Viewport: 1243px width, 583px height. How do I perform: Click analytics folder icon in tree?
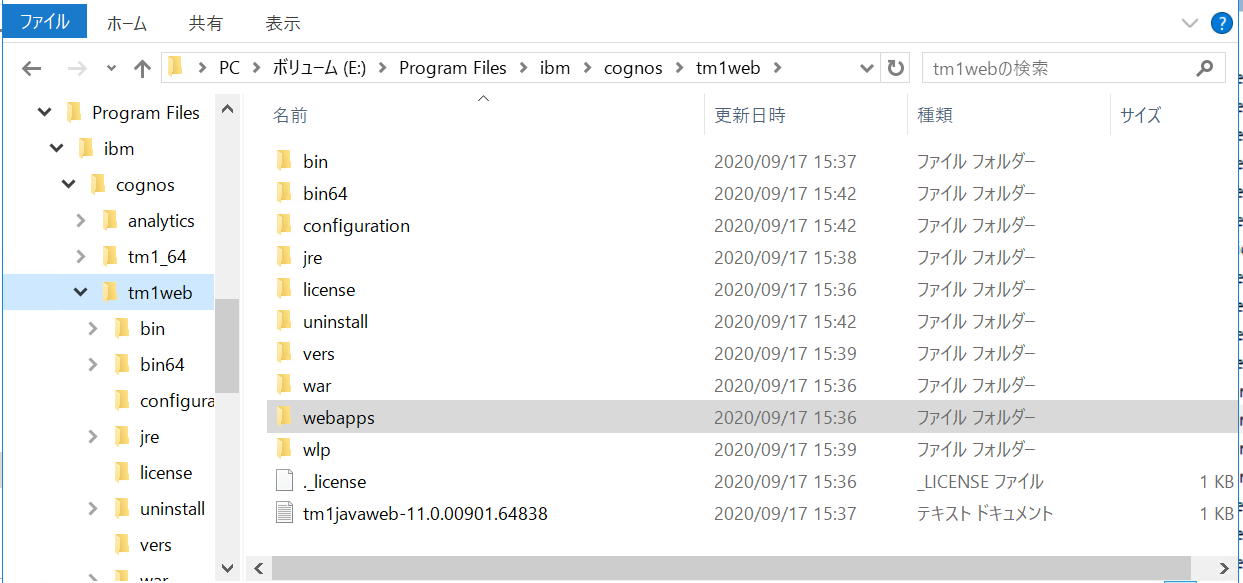tap(110, 221)
